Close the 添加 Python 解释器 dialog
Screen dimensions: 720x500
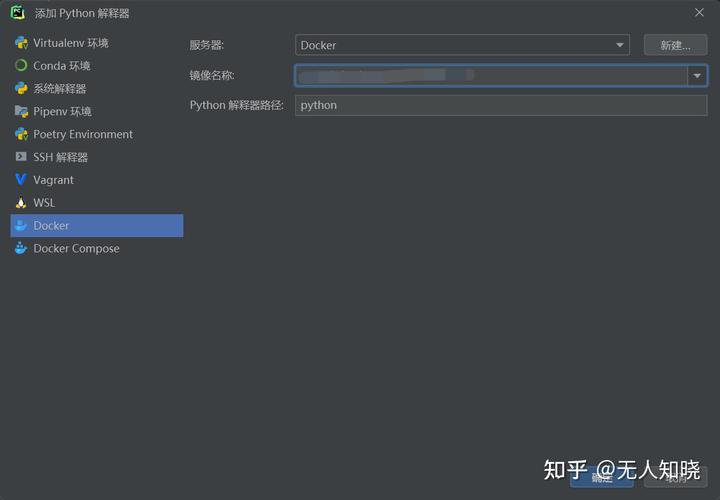[x=699, y=12]
